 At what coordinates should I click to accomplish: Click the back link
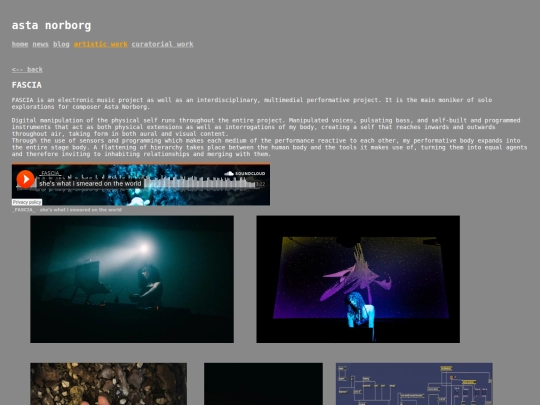[x=27, y=70]
